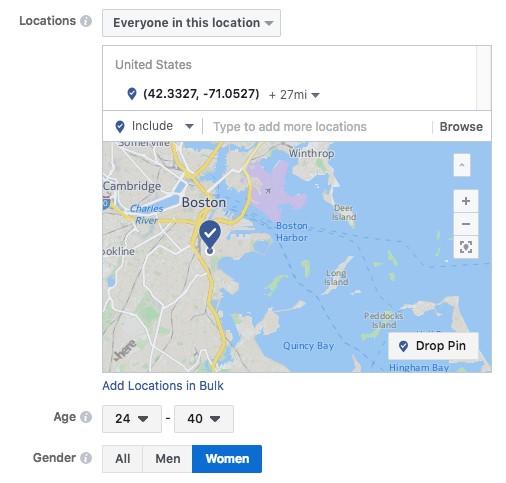Screen dimensions: 506x483
Task: Open the +27mi radius dropdown
Action: [294, 95]
